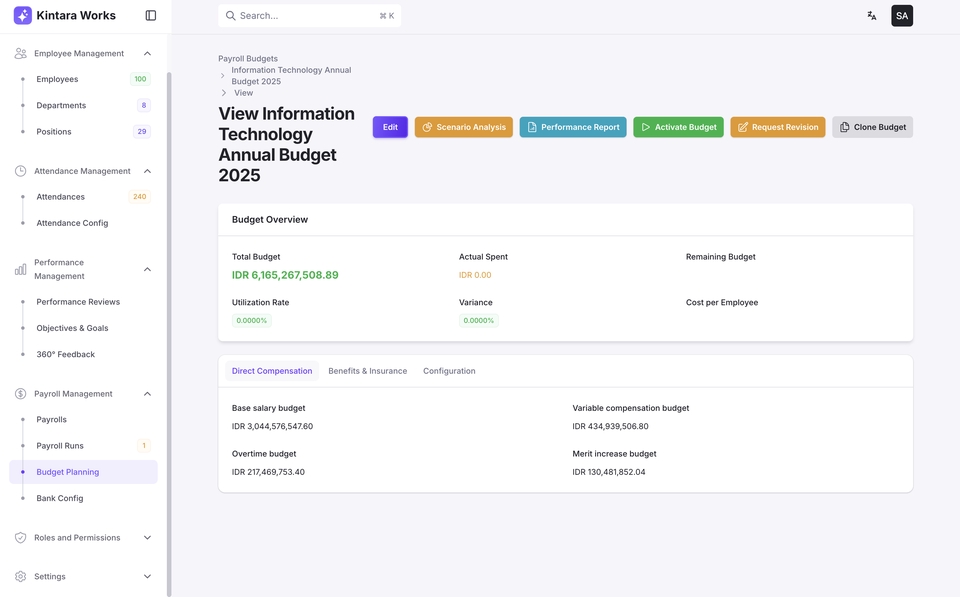Click the Clone Budget button
The height and width of the screenshot is (597, 960).
click(871, 127)
